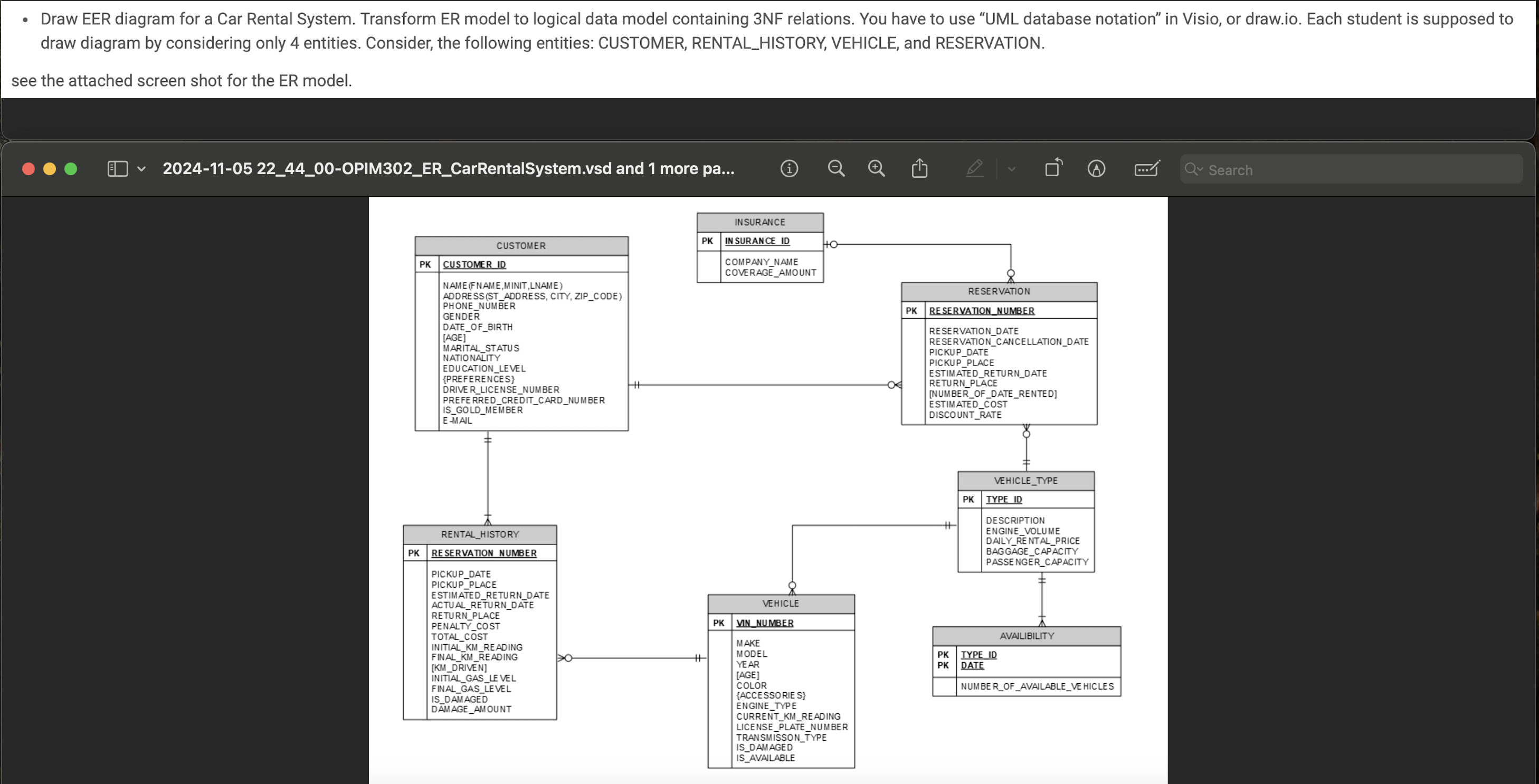
Task: Zoom out using the magnifier icon
Action: click(x=836, y=168)
